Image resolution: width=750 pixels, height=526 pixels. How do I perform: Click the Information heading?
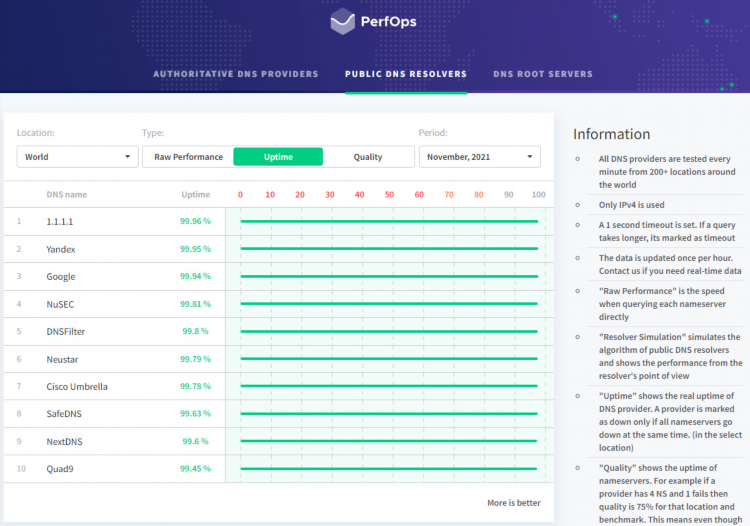pyautogui.click(x=611, y=134)
